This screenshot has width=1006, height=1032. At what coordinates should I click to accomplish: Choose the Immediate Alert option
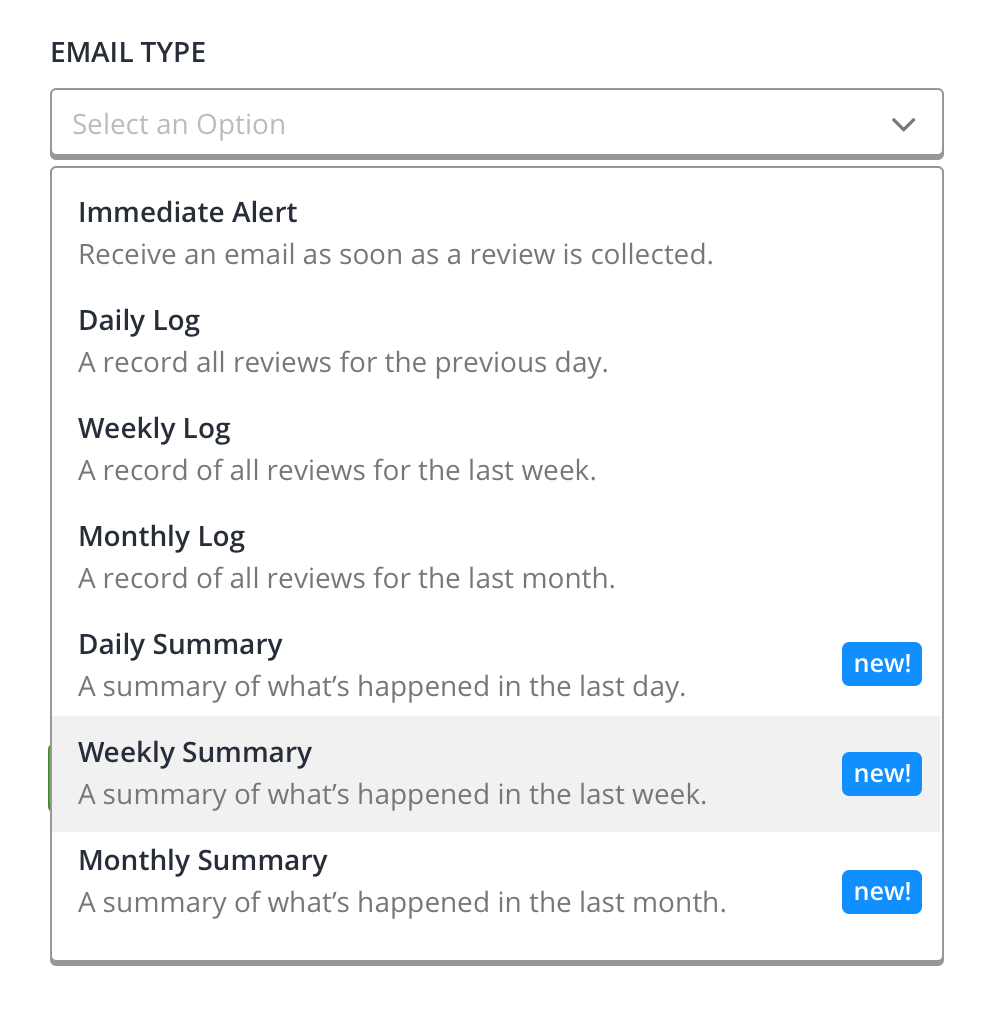(x=497, y=233)
